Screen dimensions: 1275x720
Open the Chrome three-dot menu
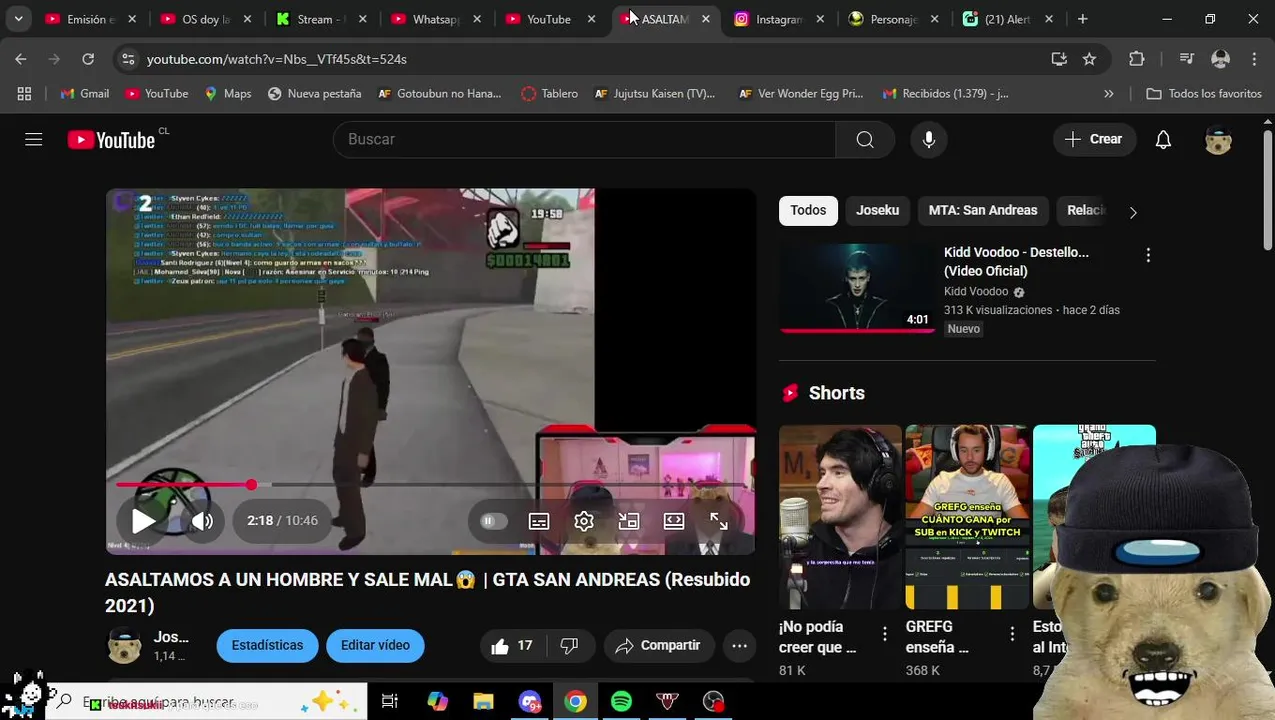pyautogui.click(x=1254, y=59)
